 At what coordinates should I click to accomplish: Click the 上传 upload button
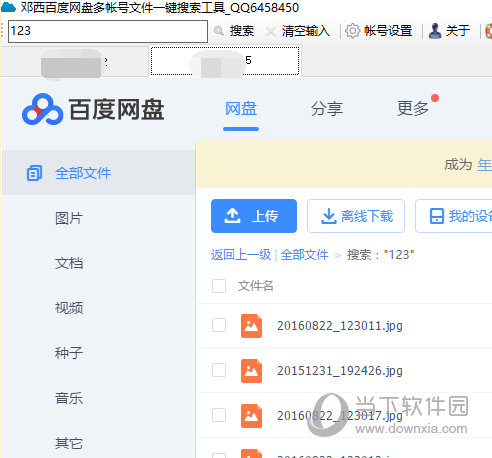click(254, 216)
